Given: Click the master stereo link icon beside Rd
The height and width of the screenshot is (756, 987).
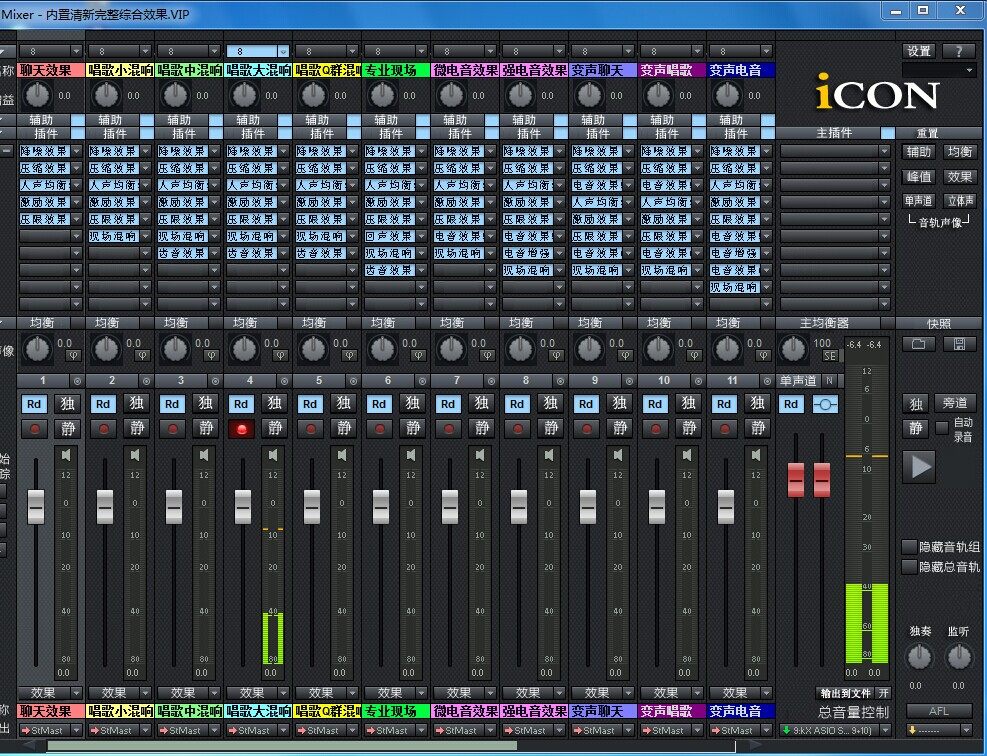Looking at the screenshot, I should [825, 404].
